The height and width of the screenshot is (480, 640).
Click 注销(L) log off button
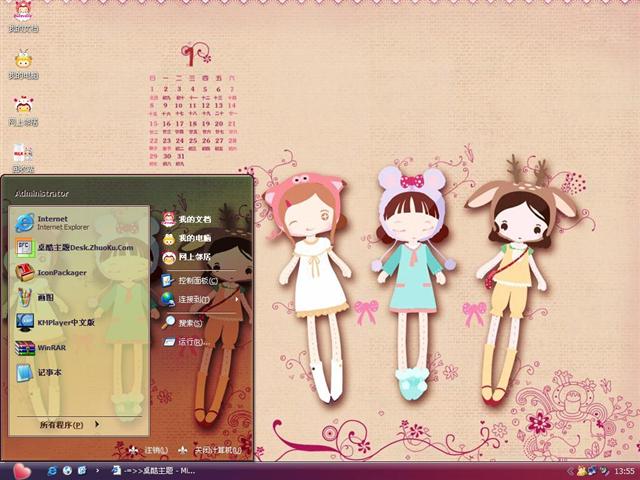(x=148, y=450)
